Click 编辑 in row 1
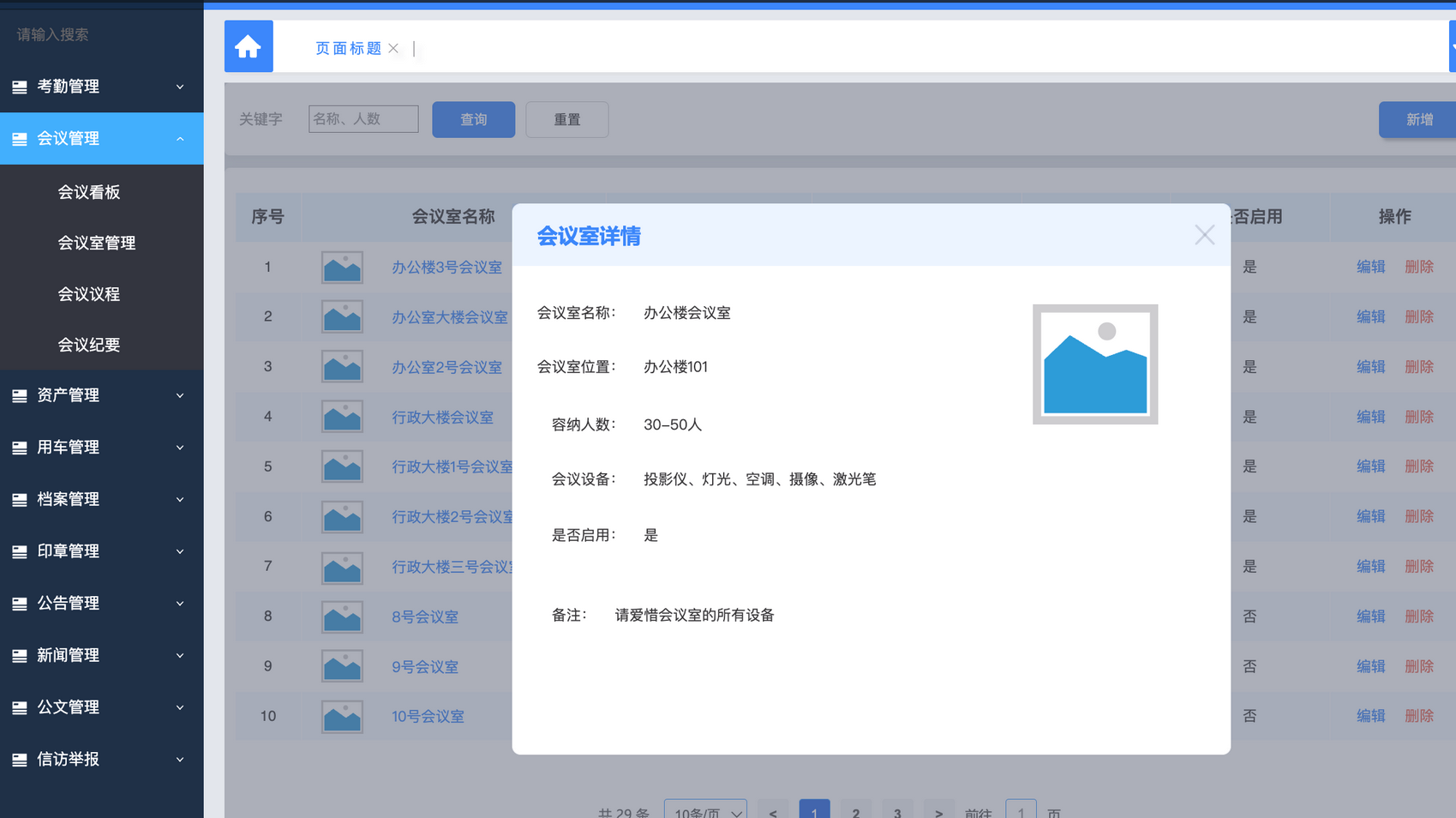This screenshot has height=818, width=1456. pos(1370,267)
